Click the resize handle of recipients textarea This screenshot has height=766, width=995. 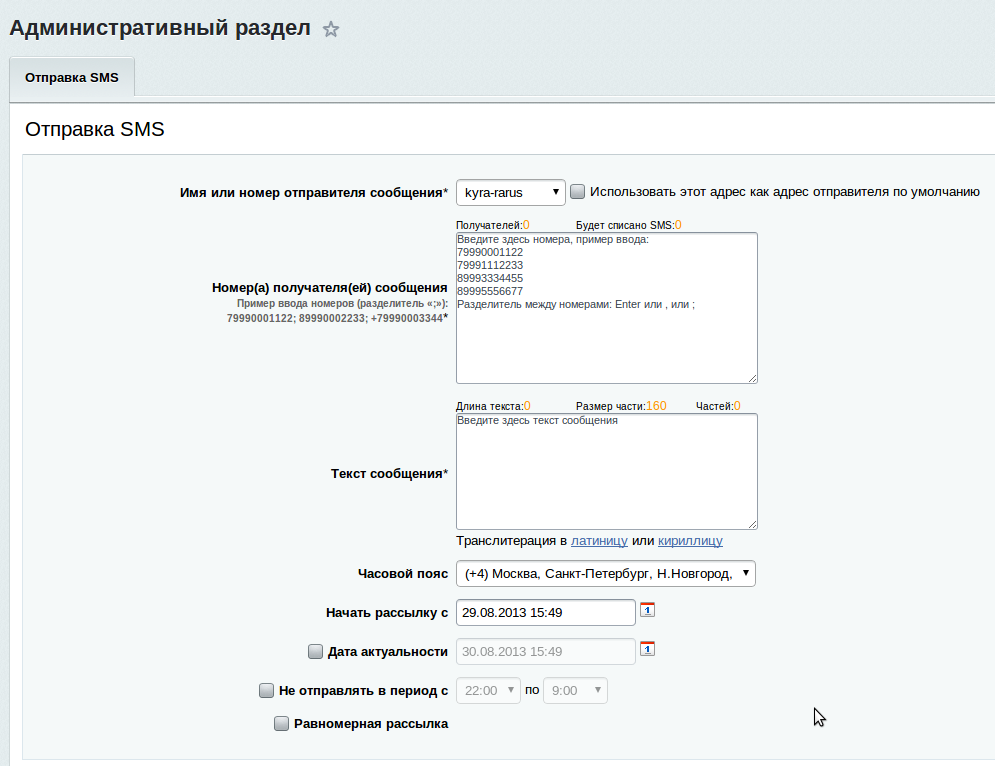(x=751, y=377)
